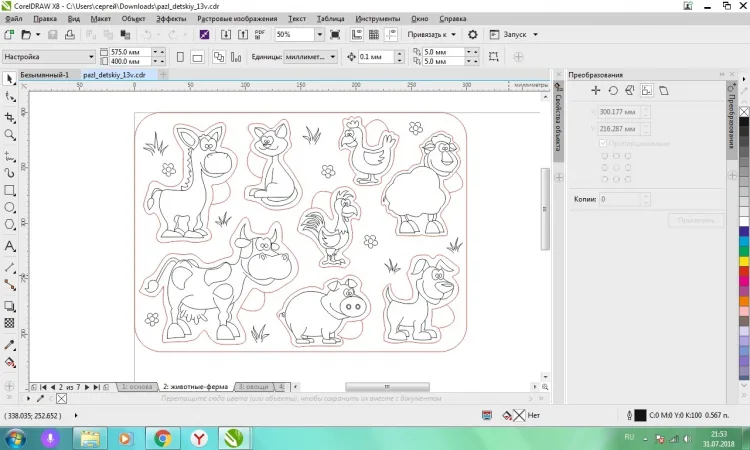Toggle show guidelines button
Image resolution: width=750 pixels, height=450 pixels.
point(391,34)
